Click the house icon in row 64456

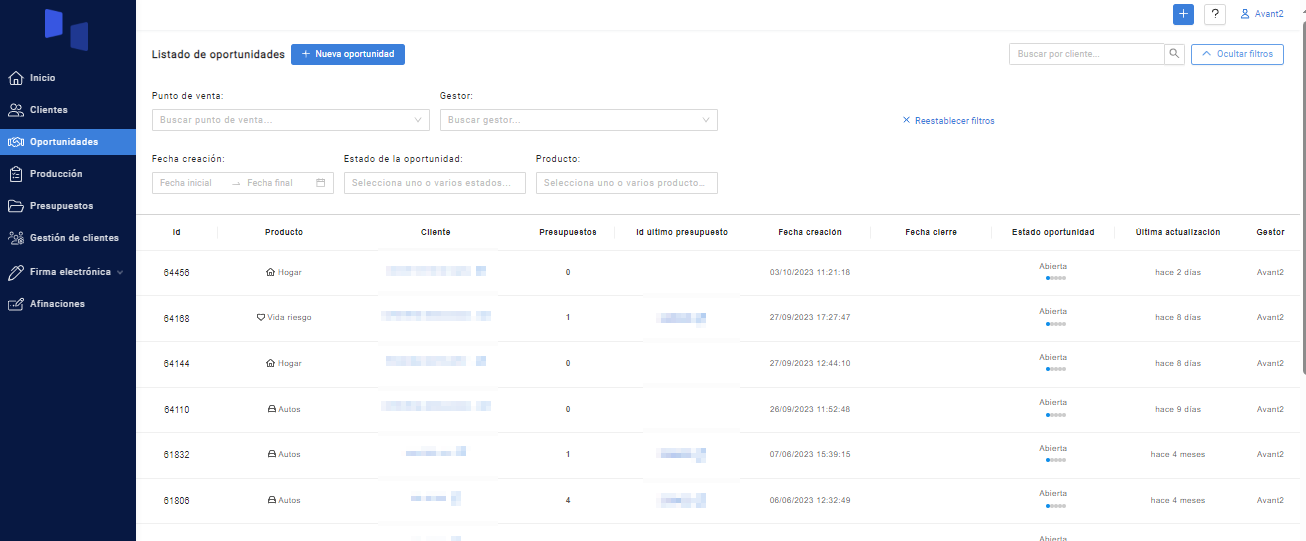pyautogui.click(x=270, y=272)
